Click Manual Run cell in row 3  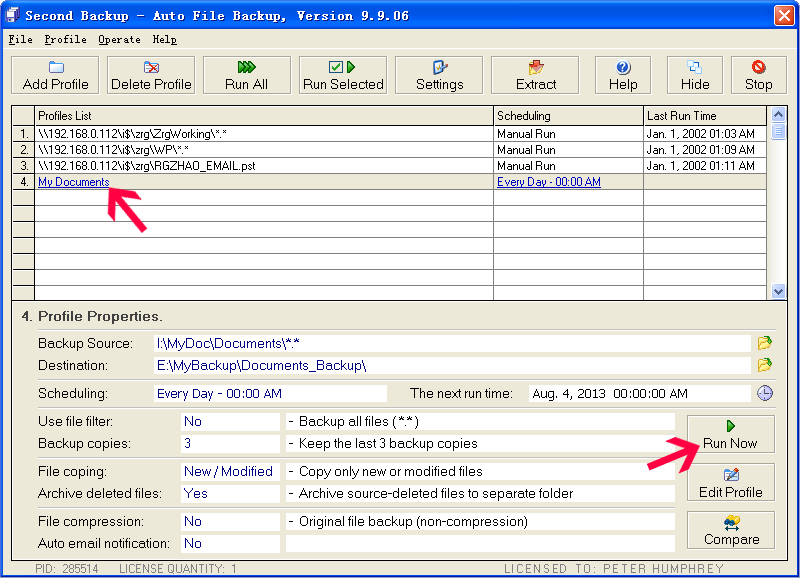tap(568, 166)
